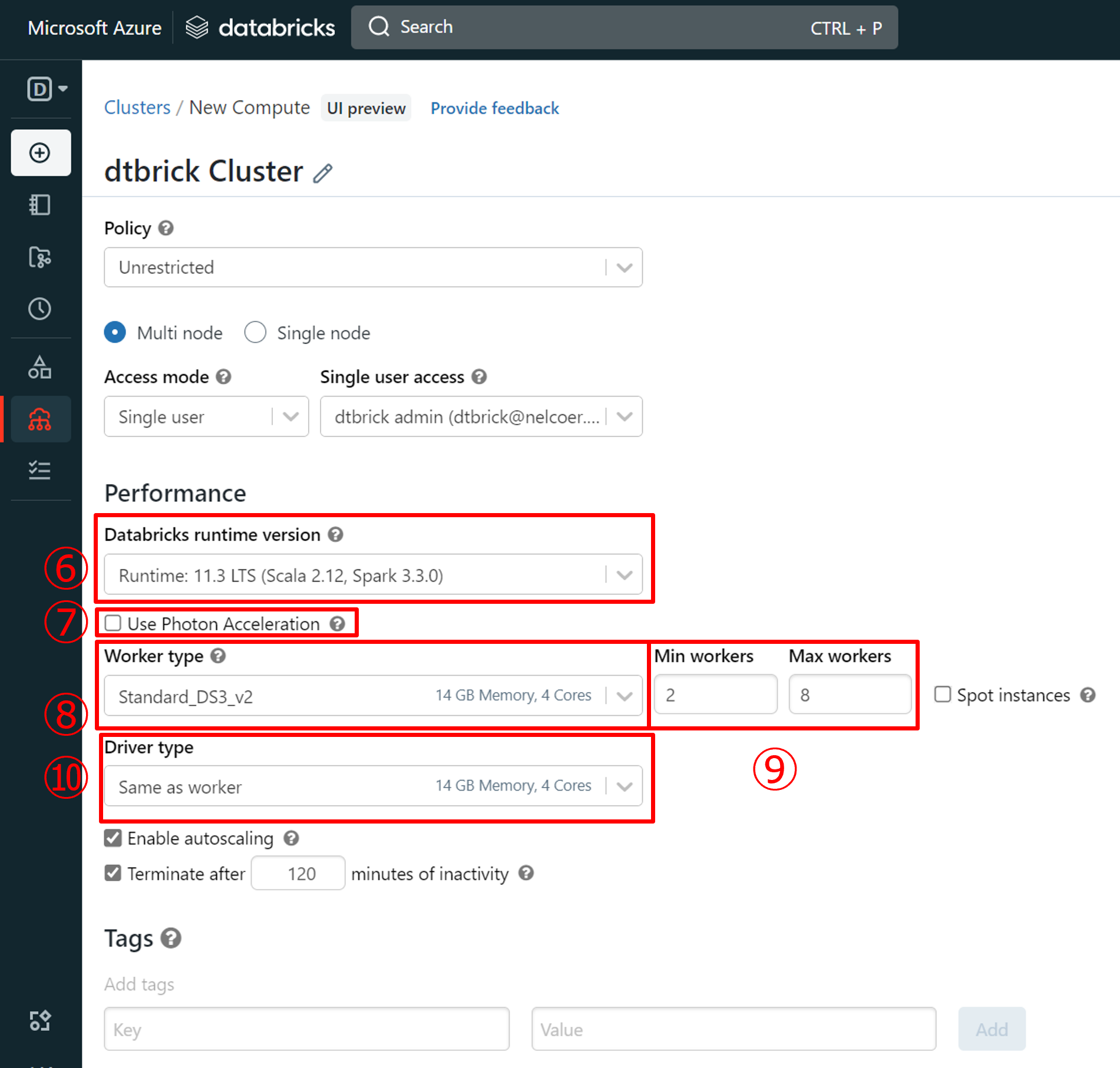The image size is (1120, 1068).
Task: Click the Performance section heading
Action: point(176,493)
